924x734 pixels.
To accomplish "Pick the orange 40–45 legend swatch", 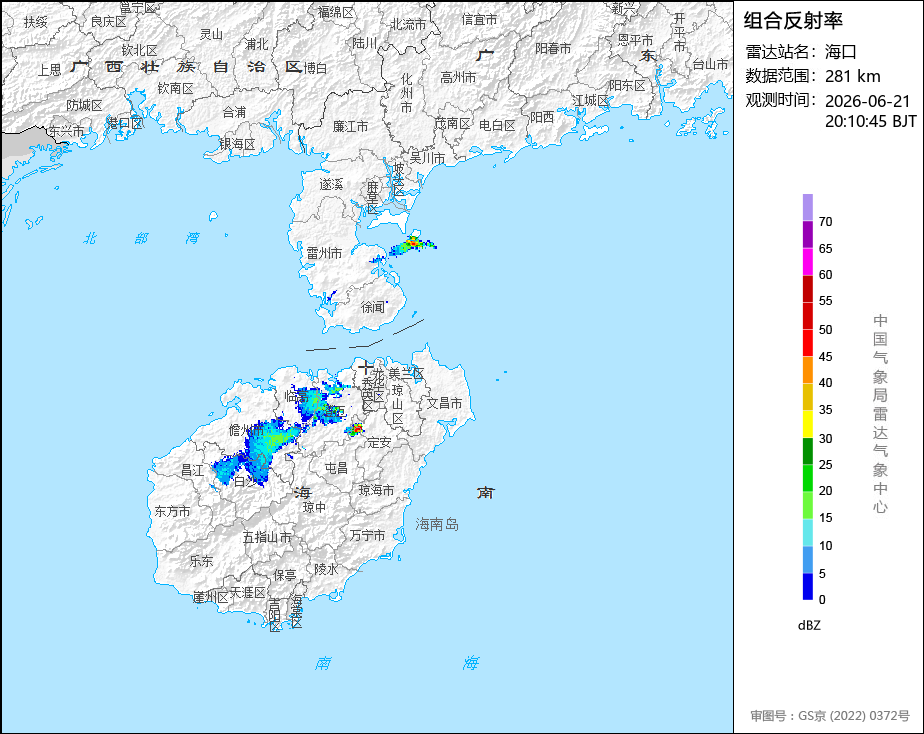I will point(808,370).
